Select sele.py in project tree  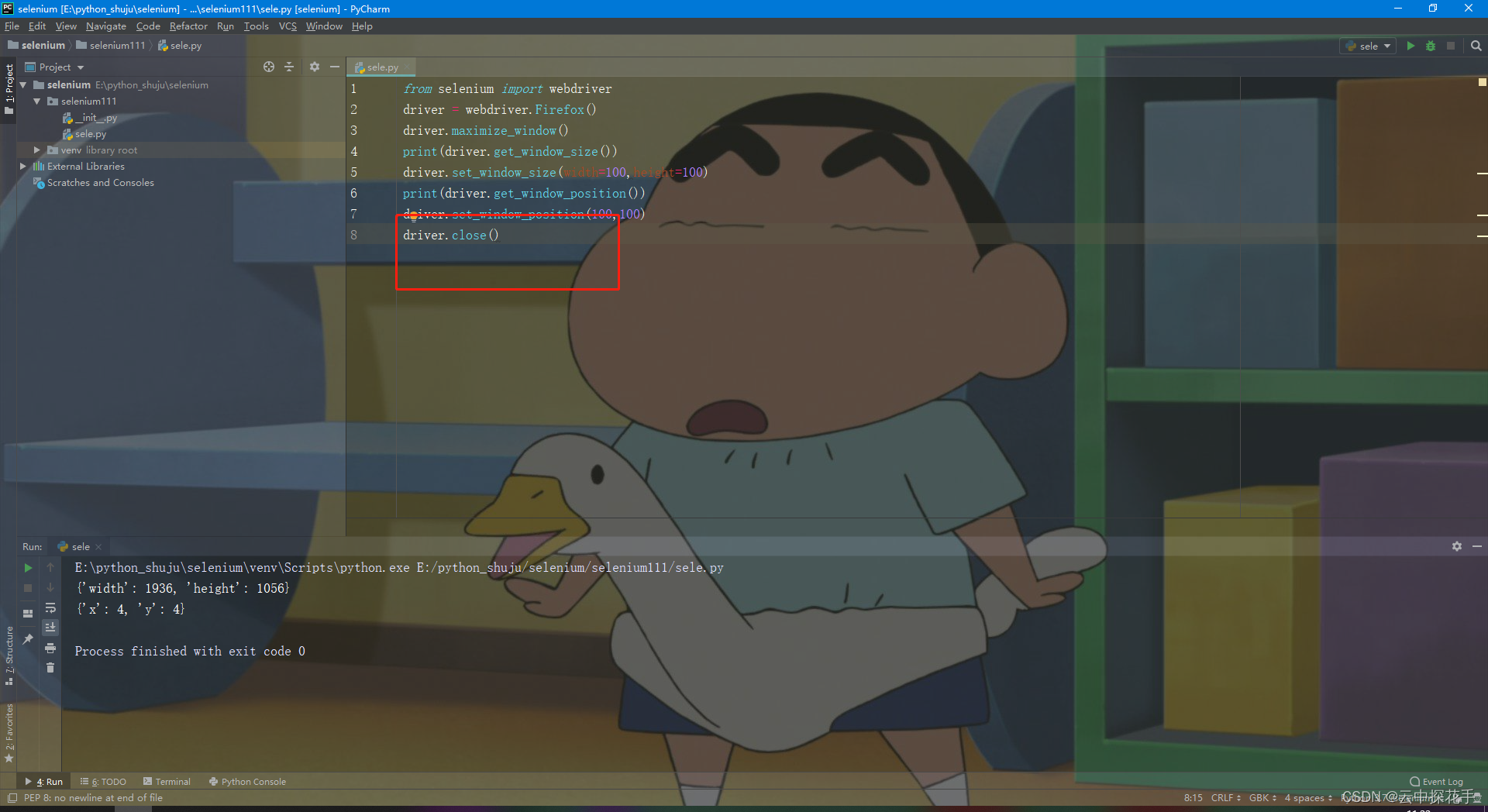pos(84,134)
